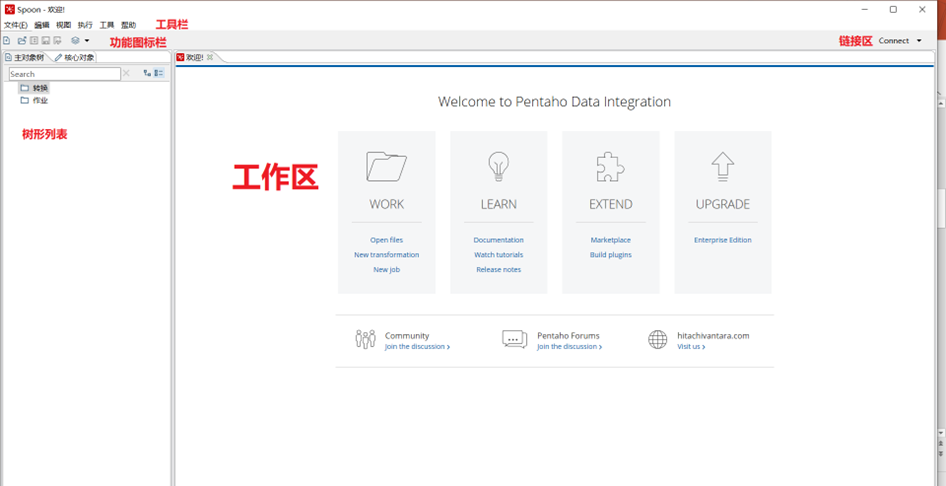Select the 作业 folder in the tree
Image resolution: width=946 pixels, height=486 pixels.
pyautogui.click(x=39, y=100)
